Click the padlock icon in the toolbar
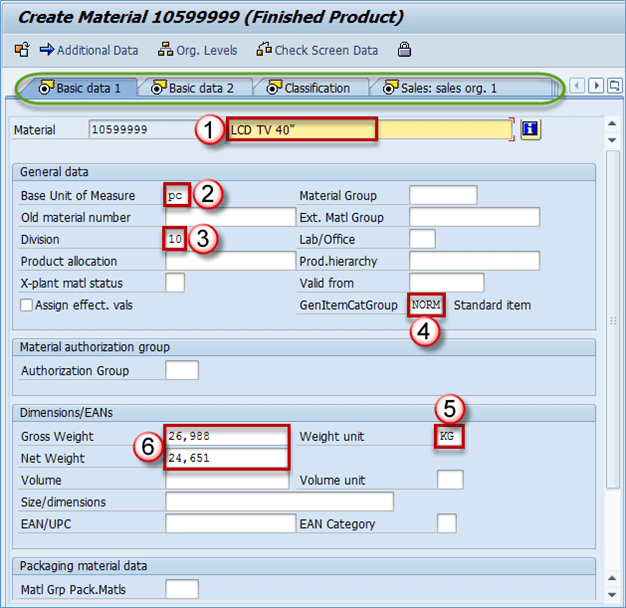 404,50
